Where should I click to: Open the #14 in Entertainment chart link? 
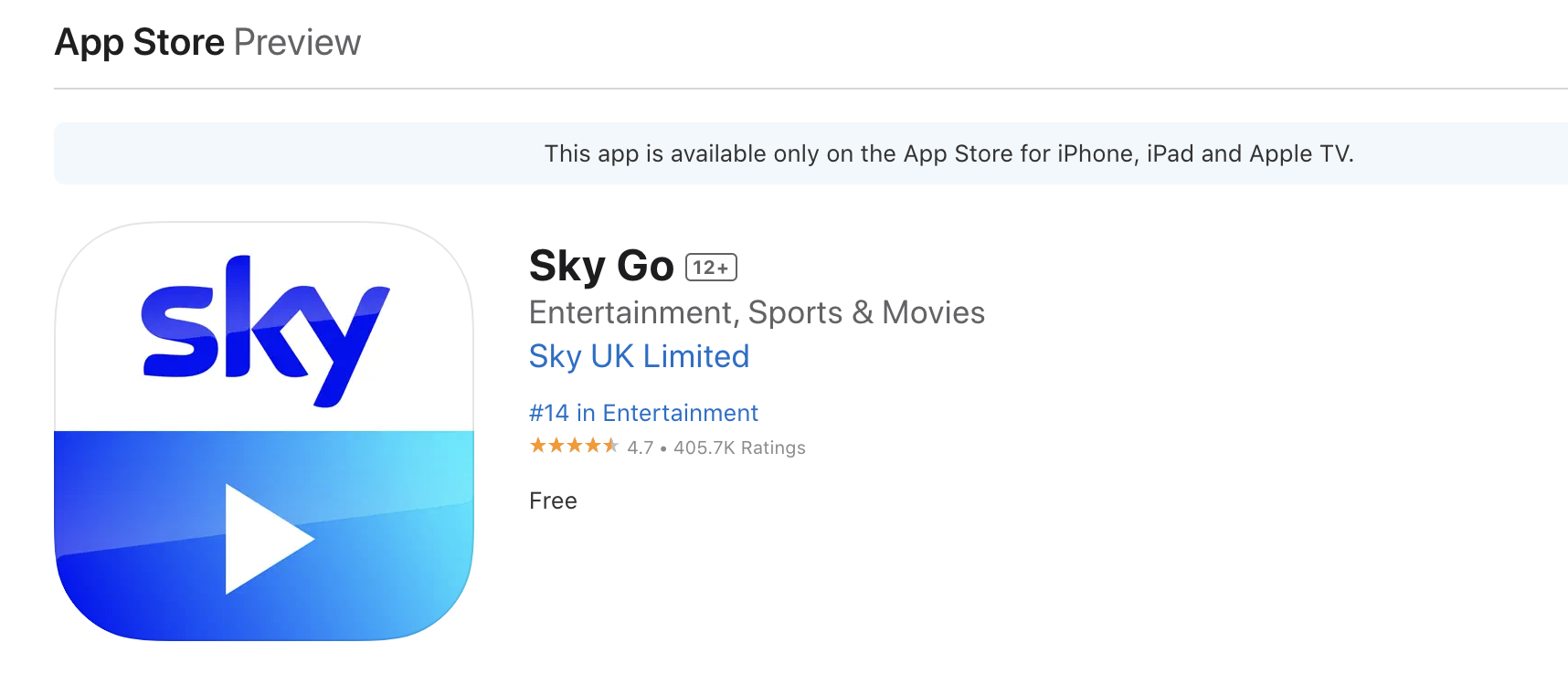(x=643, y=413)
